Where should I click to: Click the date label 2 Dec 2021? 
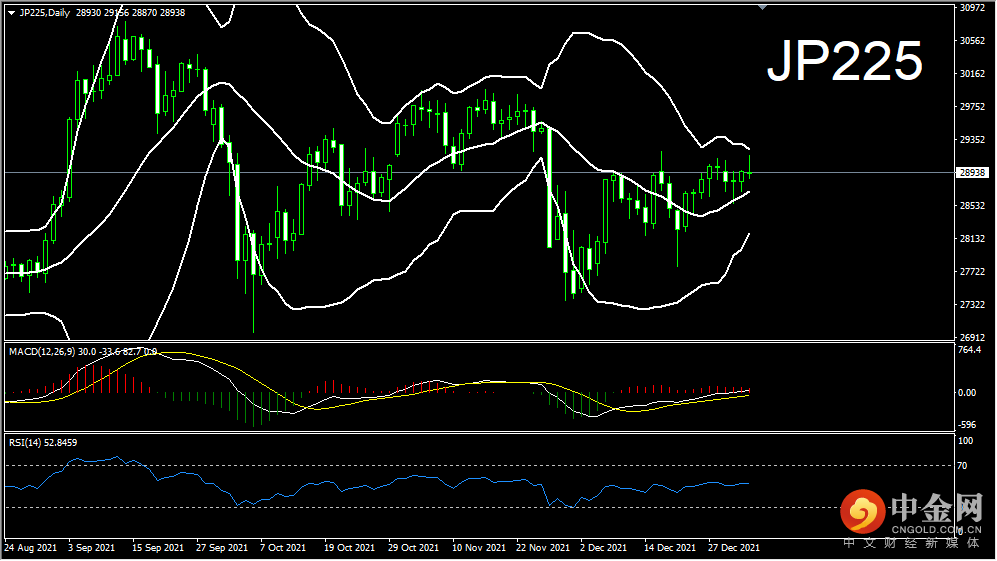point(603,548)
